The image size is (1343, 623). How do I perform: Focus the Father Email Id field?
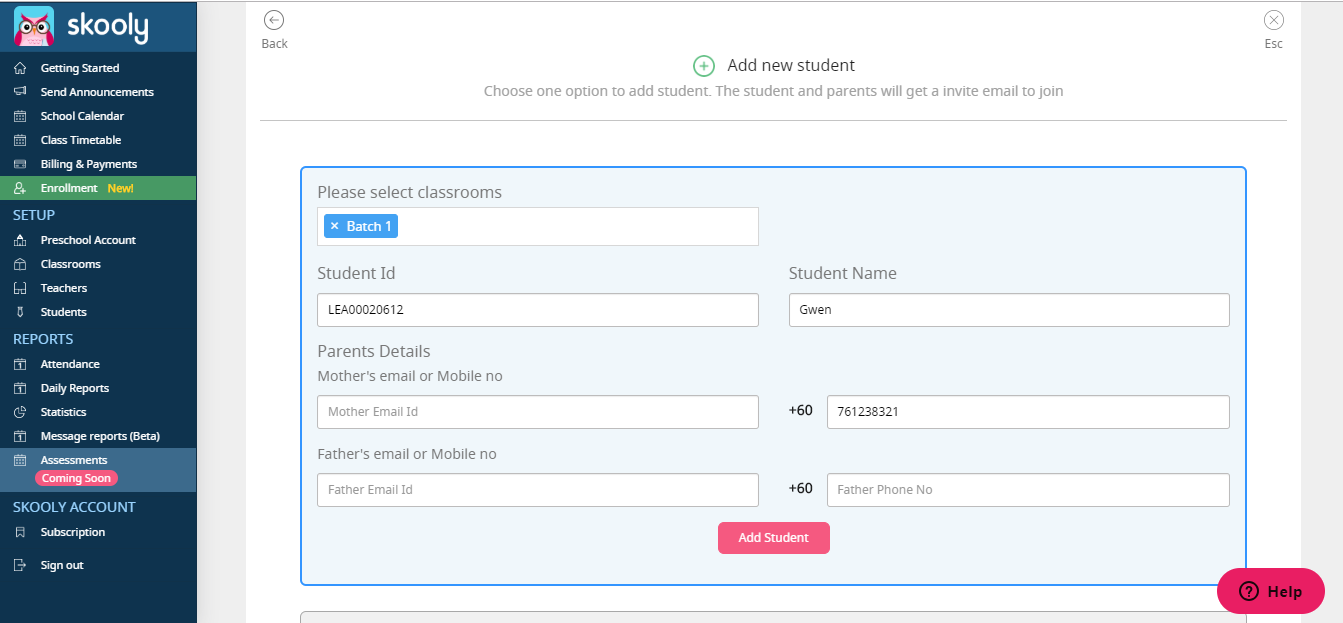[538, 490]
